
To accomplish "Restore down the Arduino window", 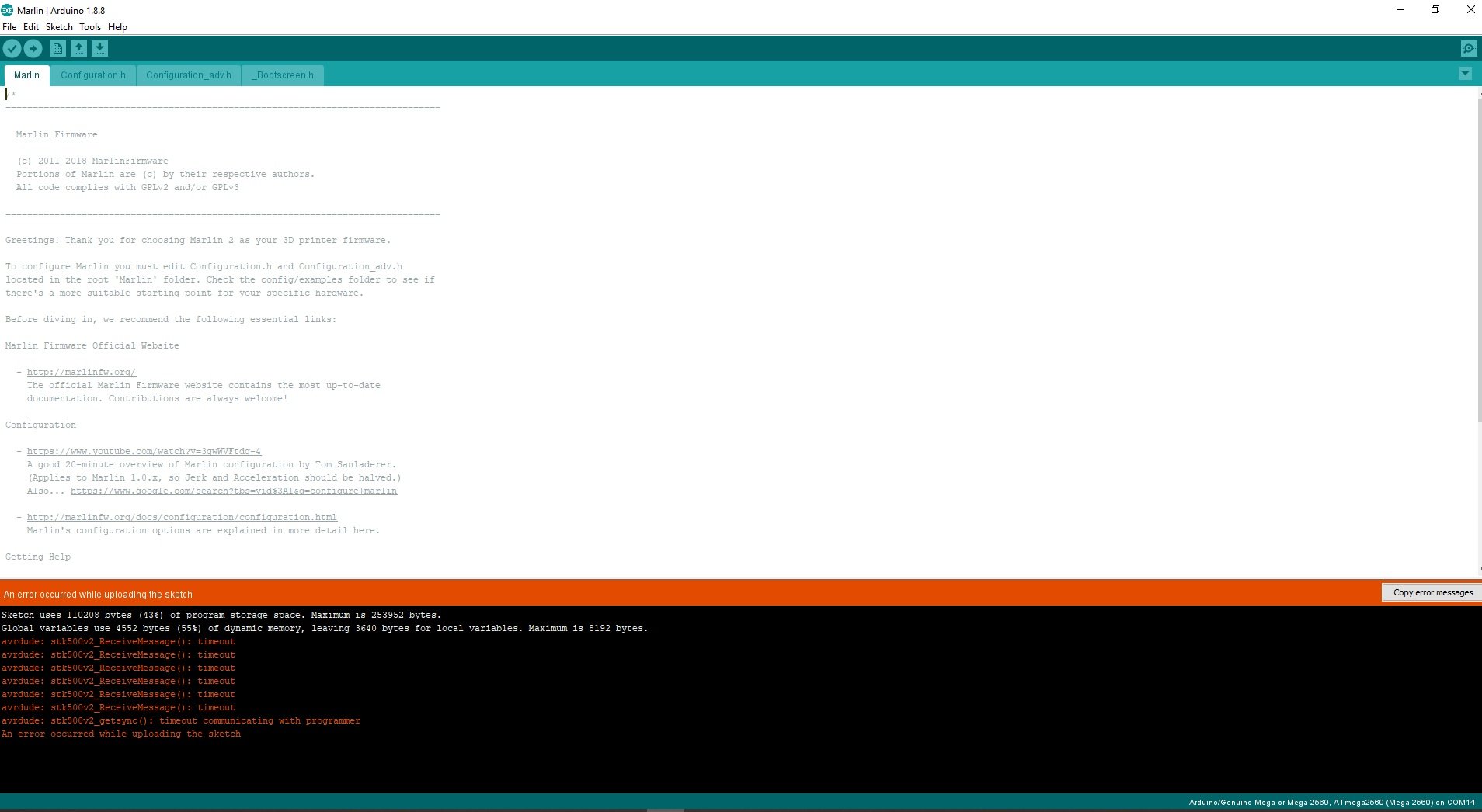I will click(1435, 10).
